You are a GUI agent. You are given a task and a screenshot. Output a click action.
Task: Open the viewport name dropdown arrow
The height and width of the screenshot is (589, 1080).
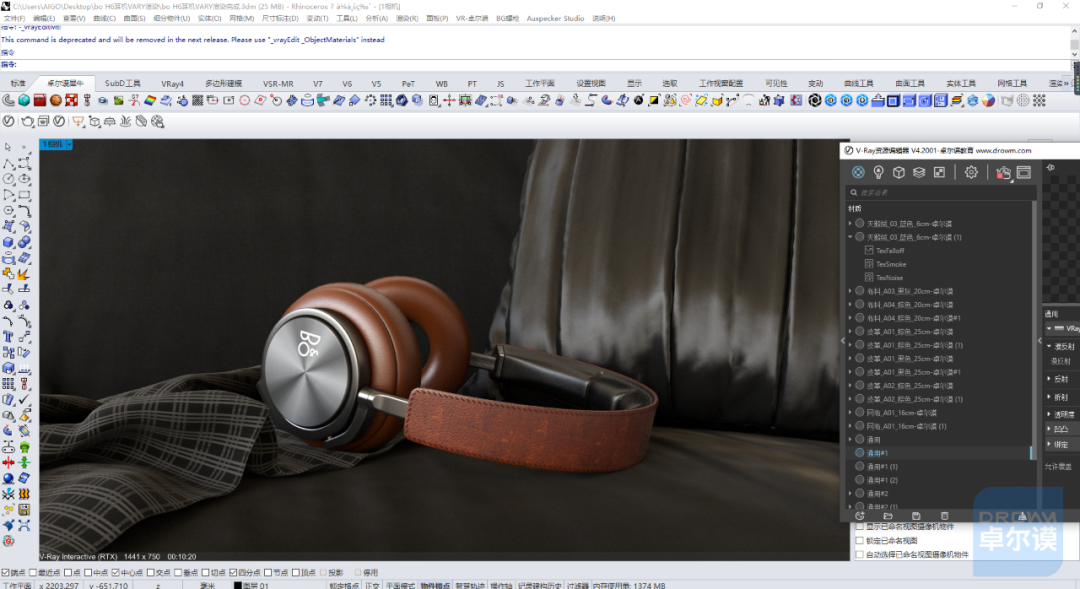[x=69, y=144]
